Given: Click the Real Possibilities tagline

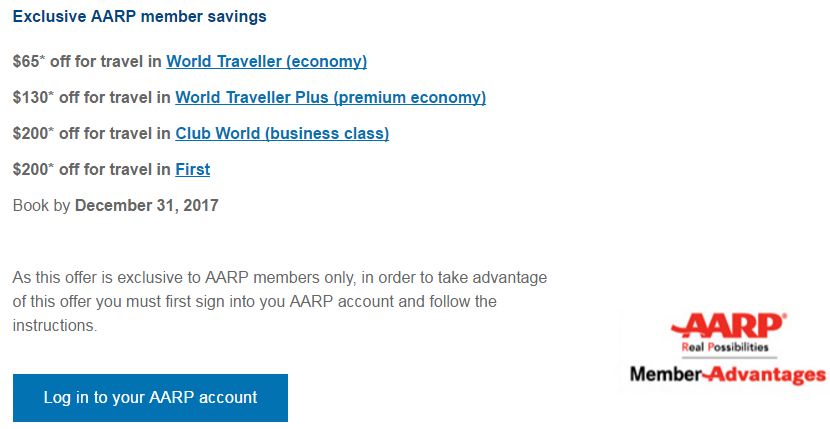Looking at the screenshot, I should pos(725,347).
